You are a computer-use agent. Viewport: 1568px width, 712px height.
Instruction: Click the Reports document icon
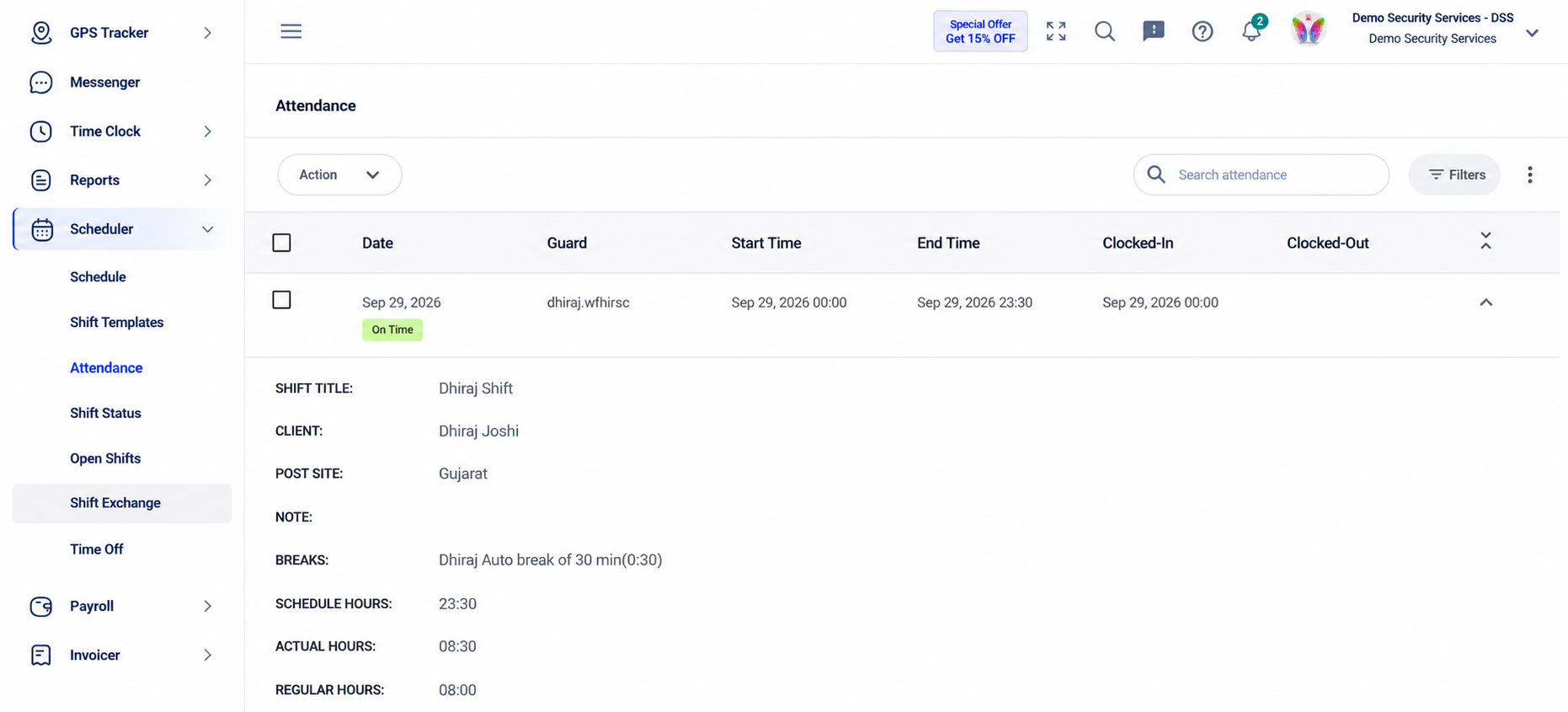(x=41, y=180)
